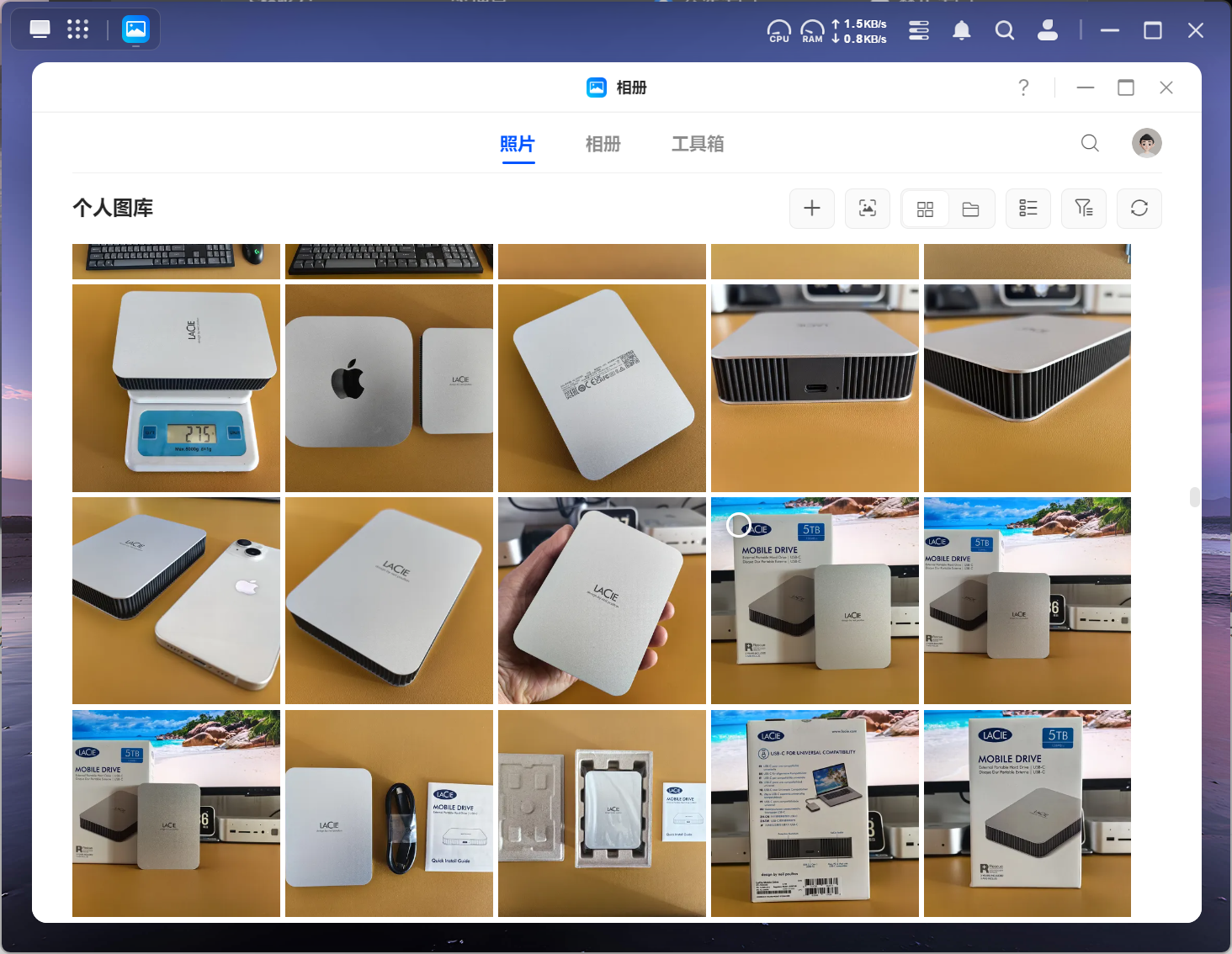Check the RAM usage gauge
This screenshot has height=954, width=1232.
pos(812,31)
